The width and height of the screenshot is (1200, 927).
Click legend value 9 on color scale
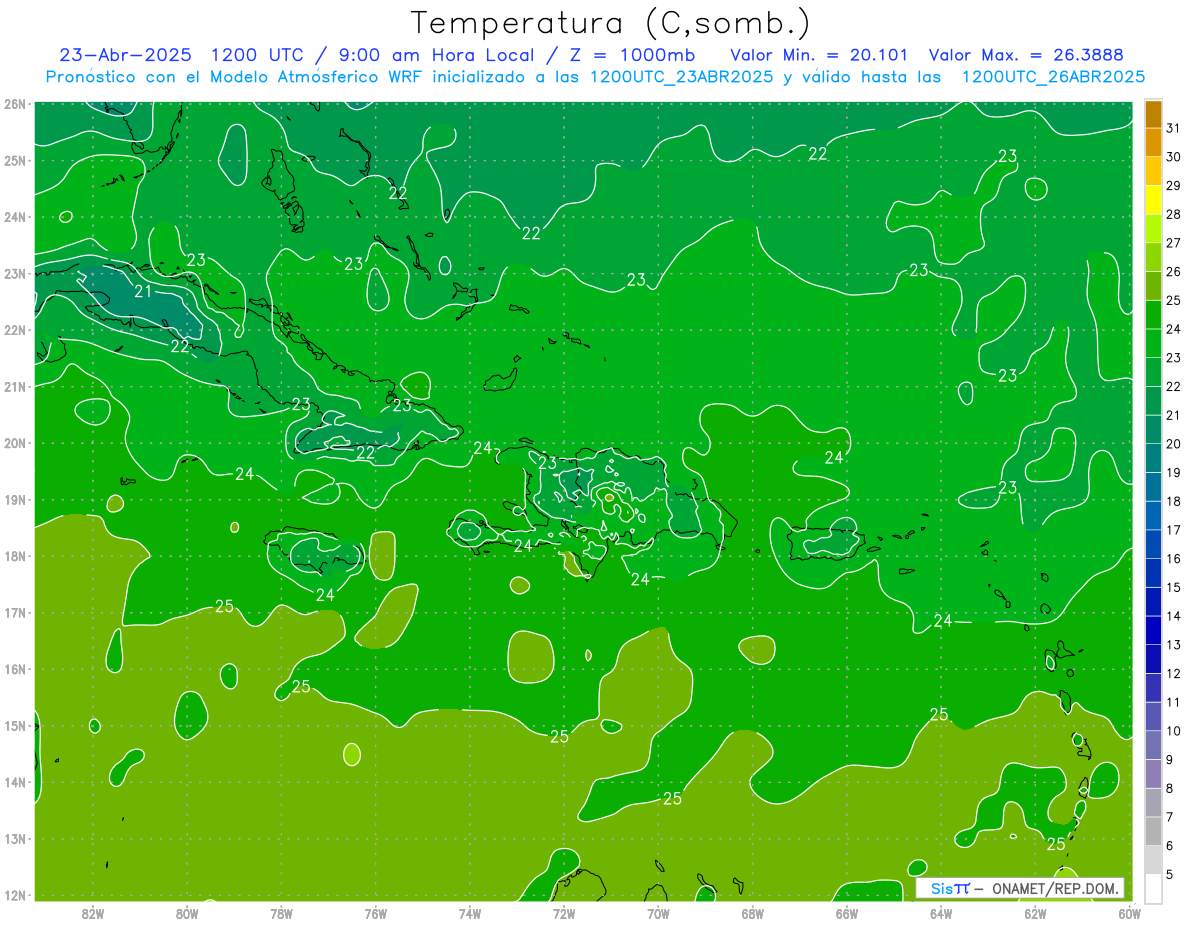click(1169, 760)
